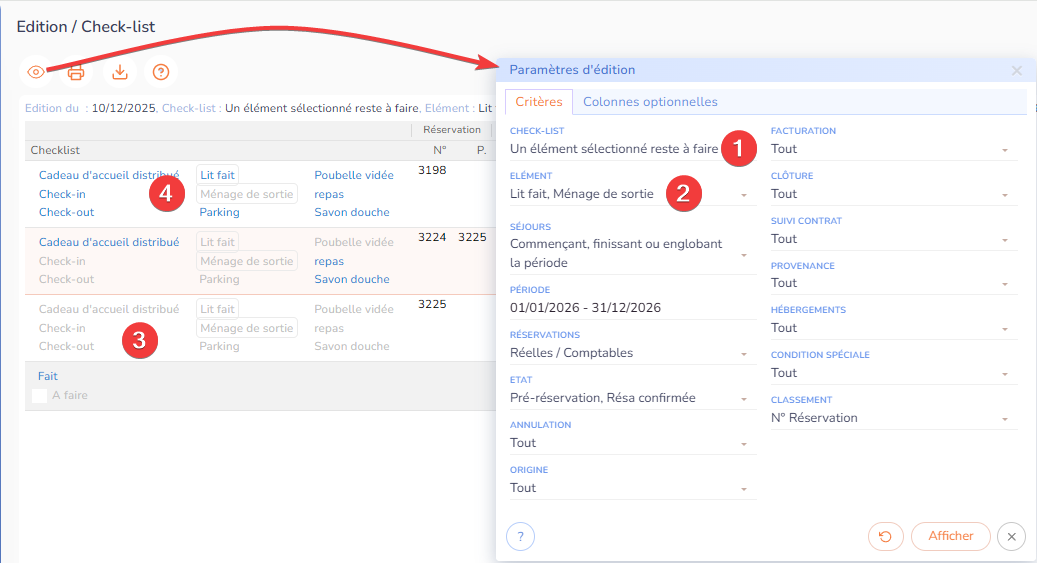Select the Critères tab
The width and height of the screenshot is (1037, 563).
538,102
